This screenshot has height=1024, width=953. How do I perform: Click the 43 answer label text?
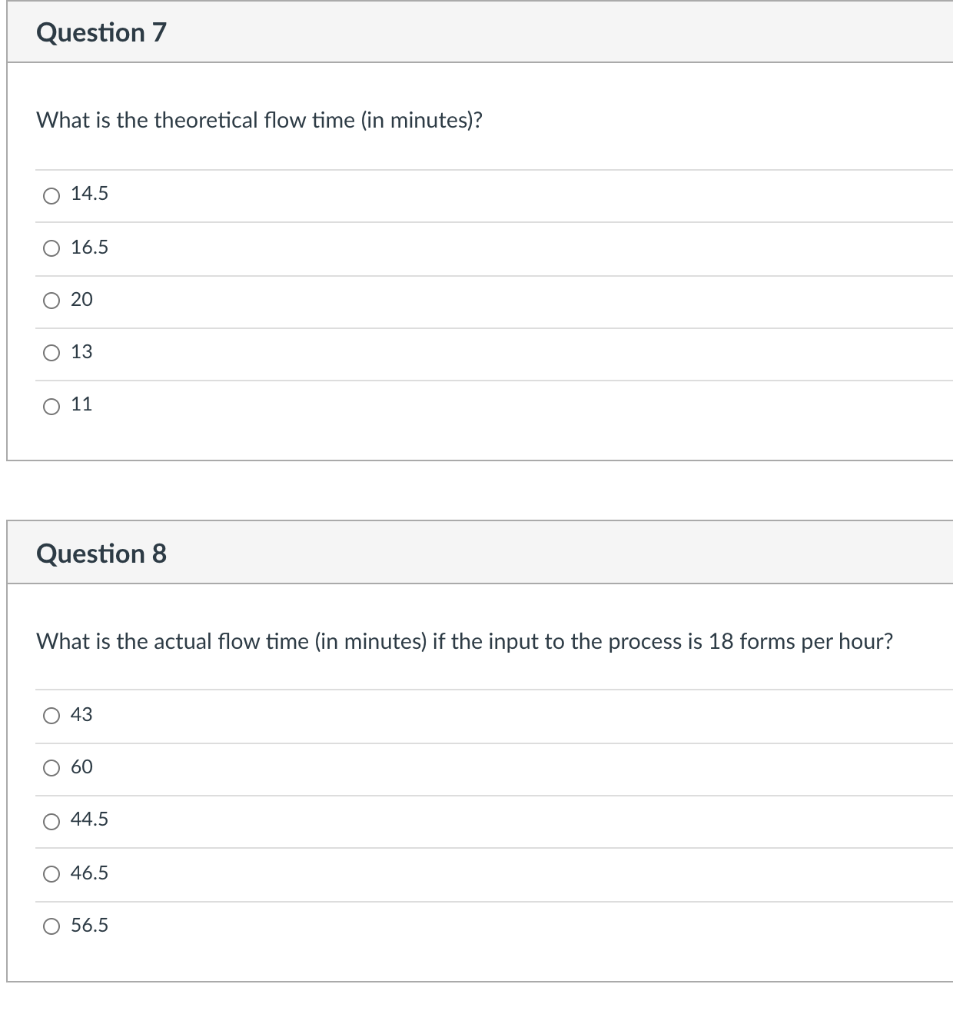click(84, 714)
